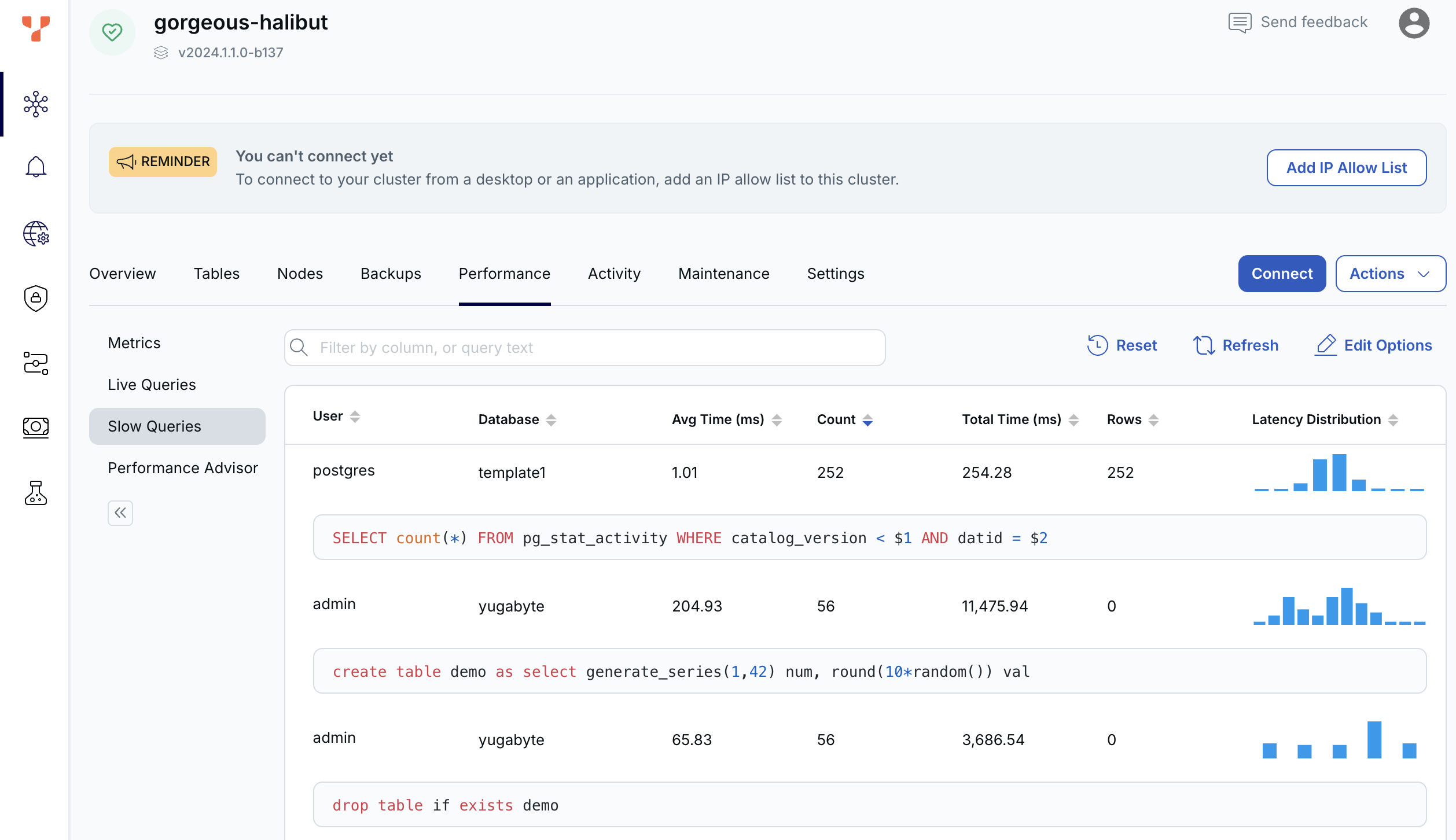Click the globe/network icon in sidebar

pos(35,233)
